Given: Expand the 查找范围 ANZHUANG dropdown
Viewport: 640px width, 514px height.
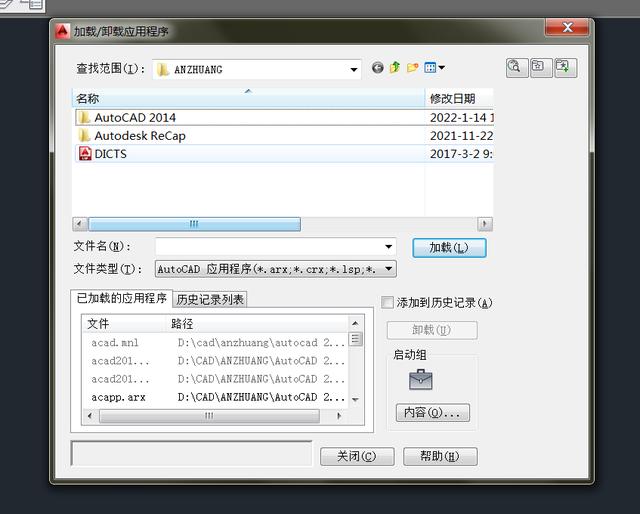Looking at the screenshot, I should (x=353, y=69).
